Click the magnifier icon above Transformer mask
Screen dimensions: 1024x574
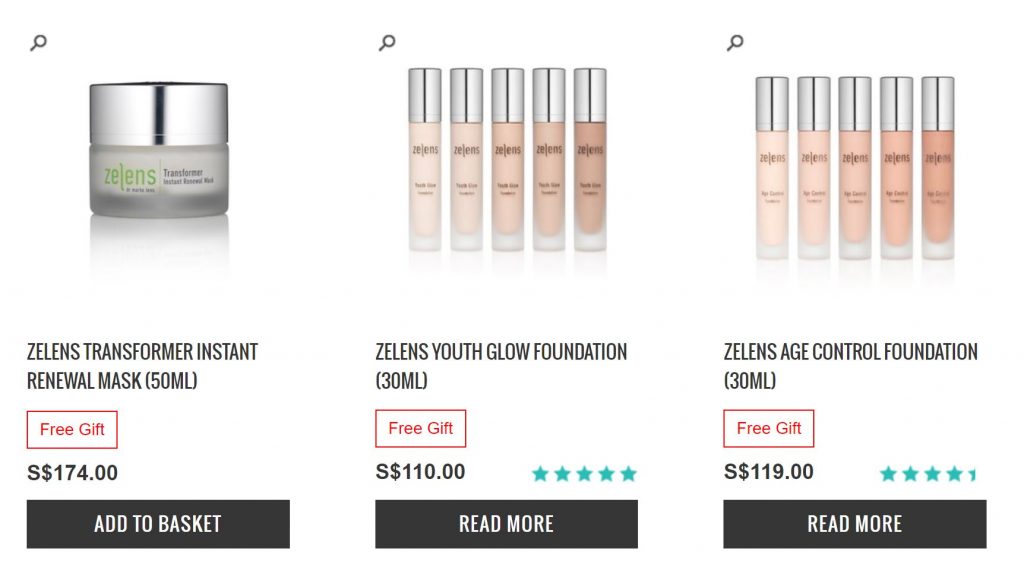coord(38,42)
